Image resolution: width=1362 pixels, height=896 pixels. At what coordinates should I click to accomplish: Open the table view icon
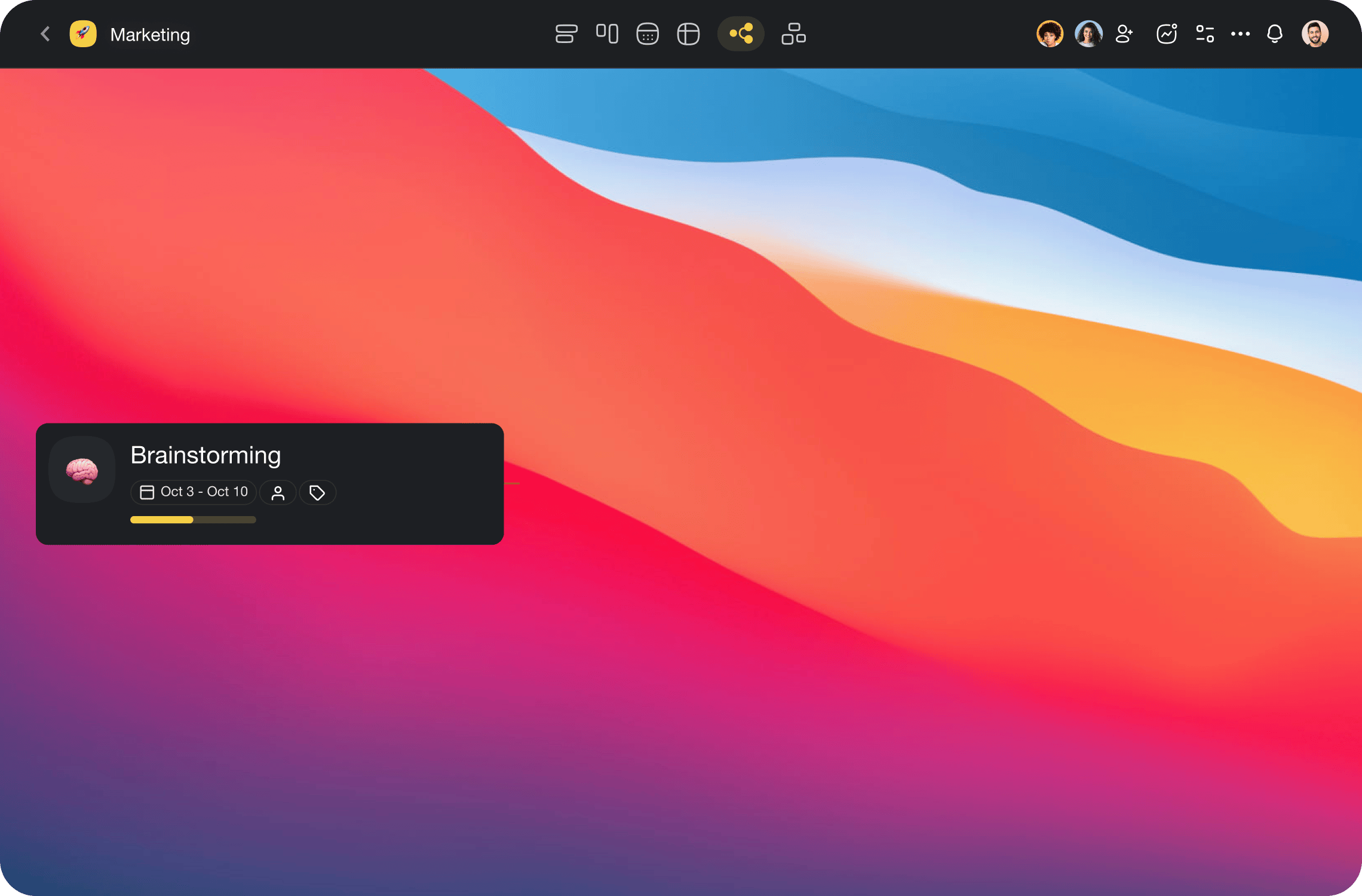point(688,34)
